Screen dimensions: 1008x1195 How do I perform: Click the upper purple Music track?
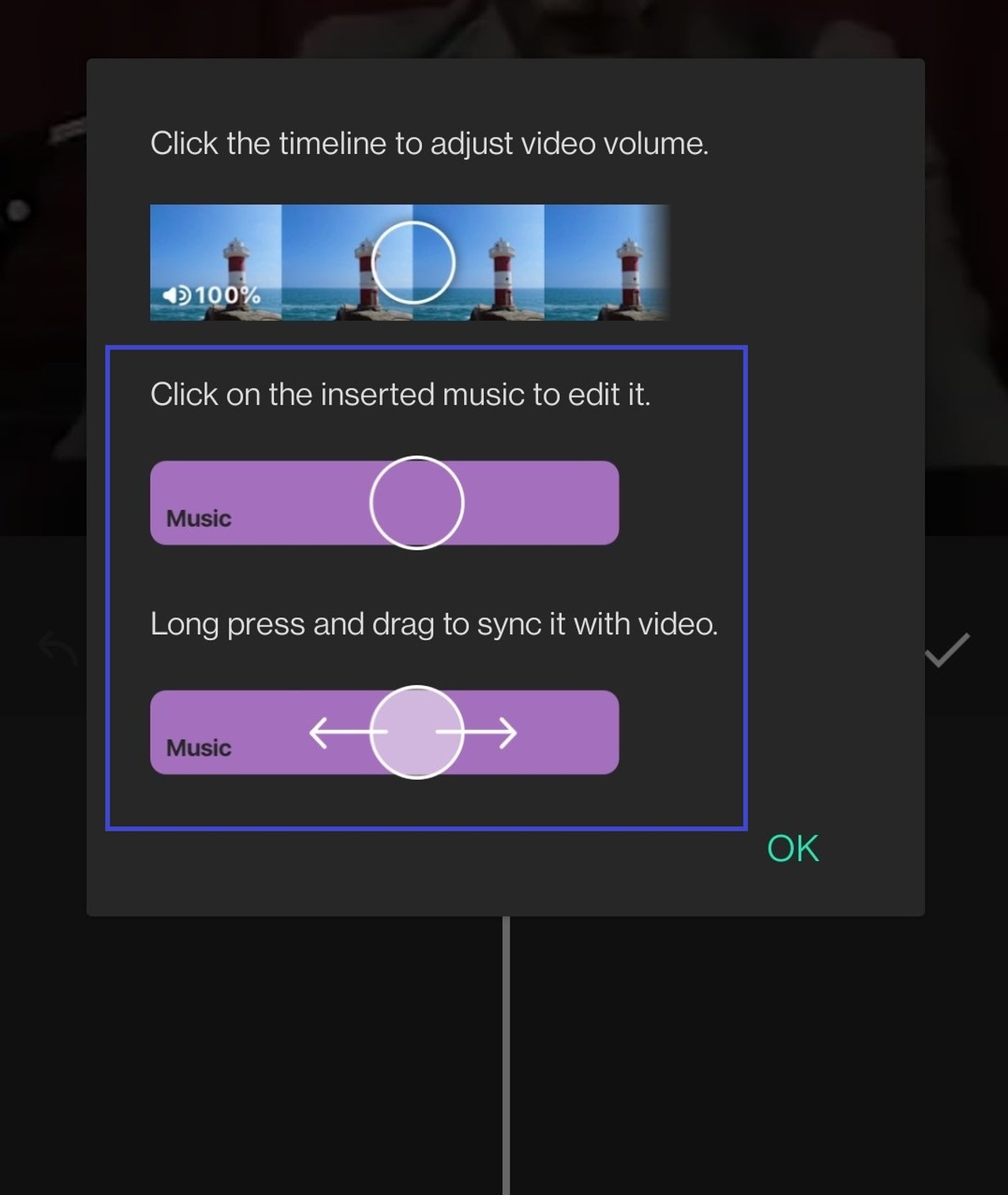pos(384,502)
